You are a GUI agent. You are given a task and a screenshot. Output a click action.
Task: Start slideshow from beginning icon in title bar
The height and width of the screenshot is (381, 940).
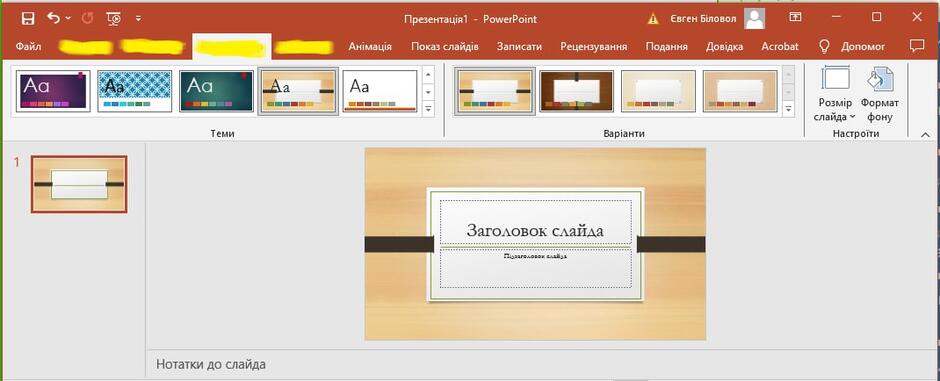[114, 19]
